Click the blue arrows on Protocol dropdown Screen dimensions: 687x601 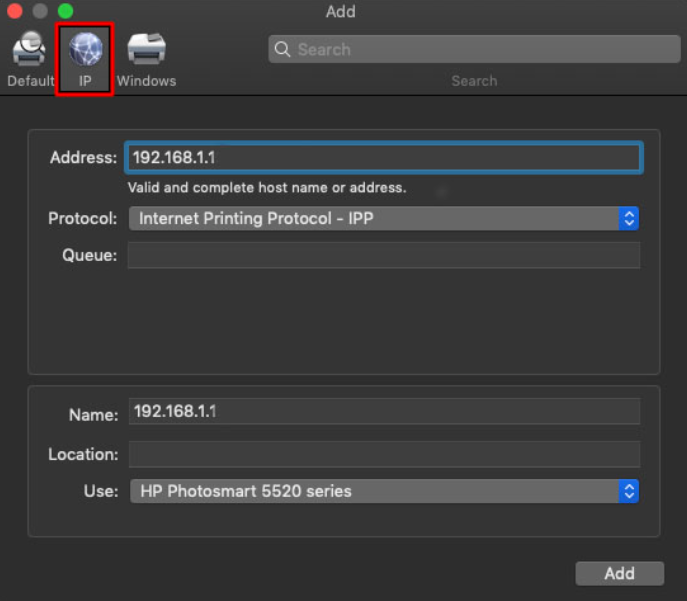point(628,218)
